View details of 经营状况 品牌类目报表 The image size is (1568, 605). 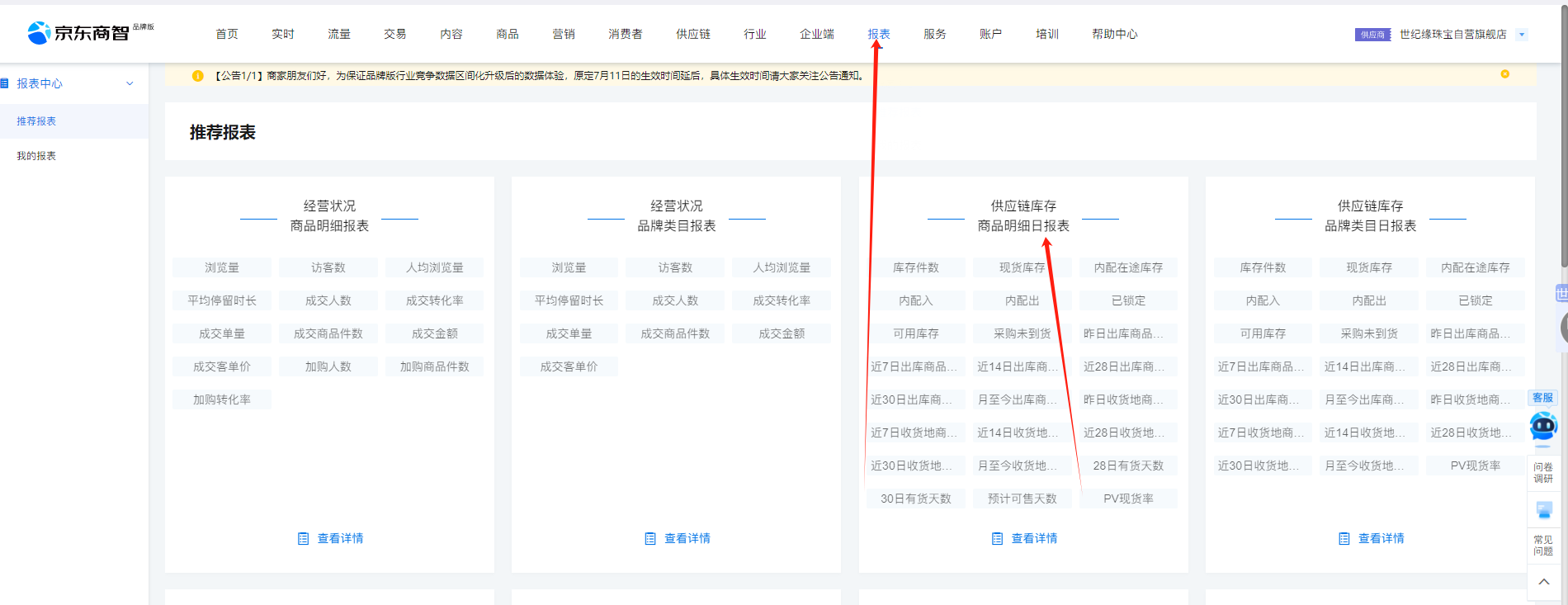coord(687,539)
